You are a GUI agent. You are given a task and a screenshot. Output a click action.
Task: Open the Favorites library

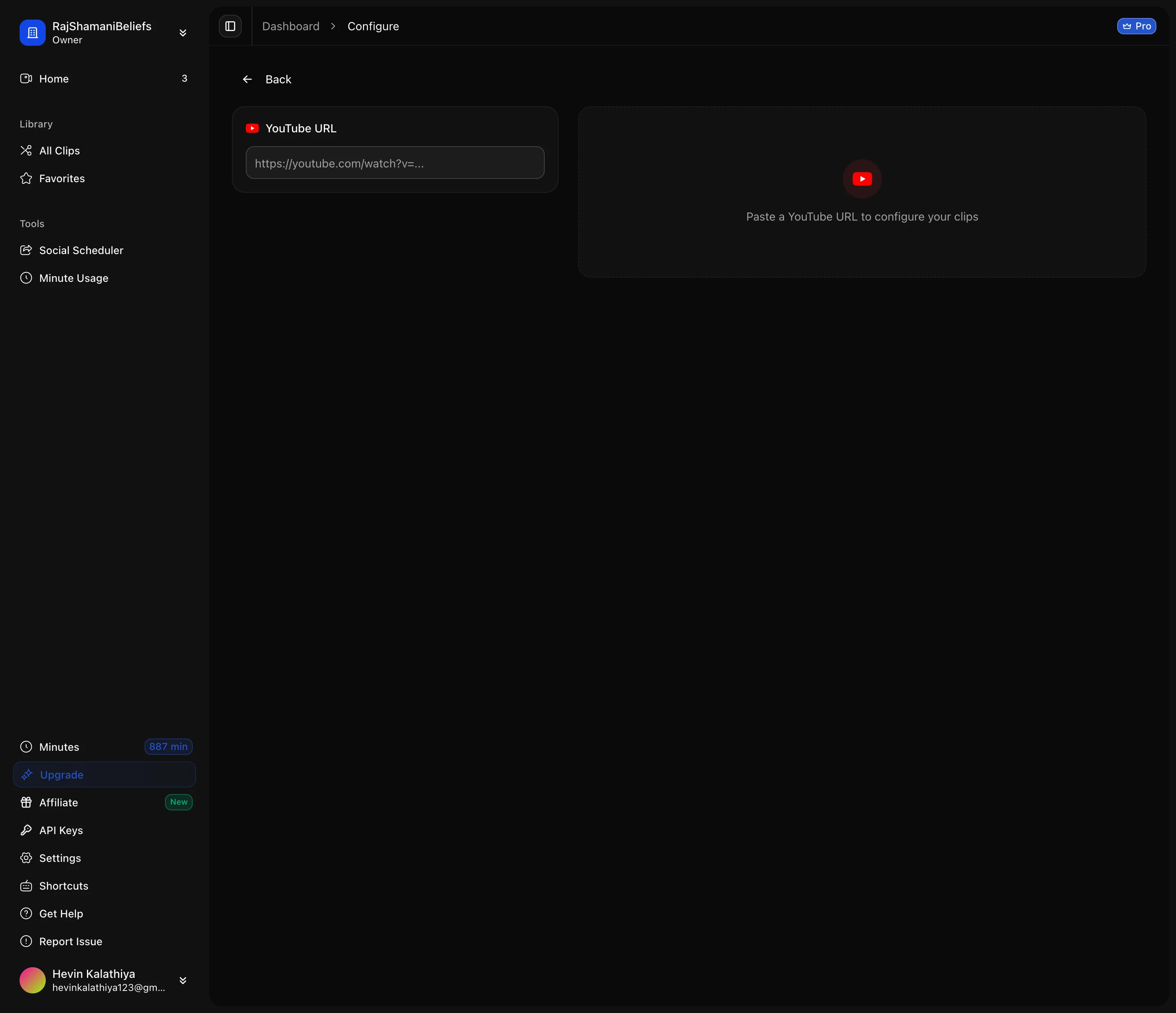coord(105,179)
